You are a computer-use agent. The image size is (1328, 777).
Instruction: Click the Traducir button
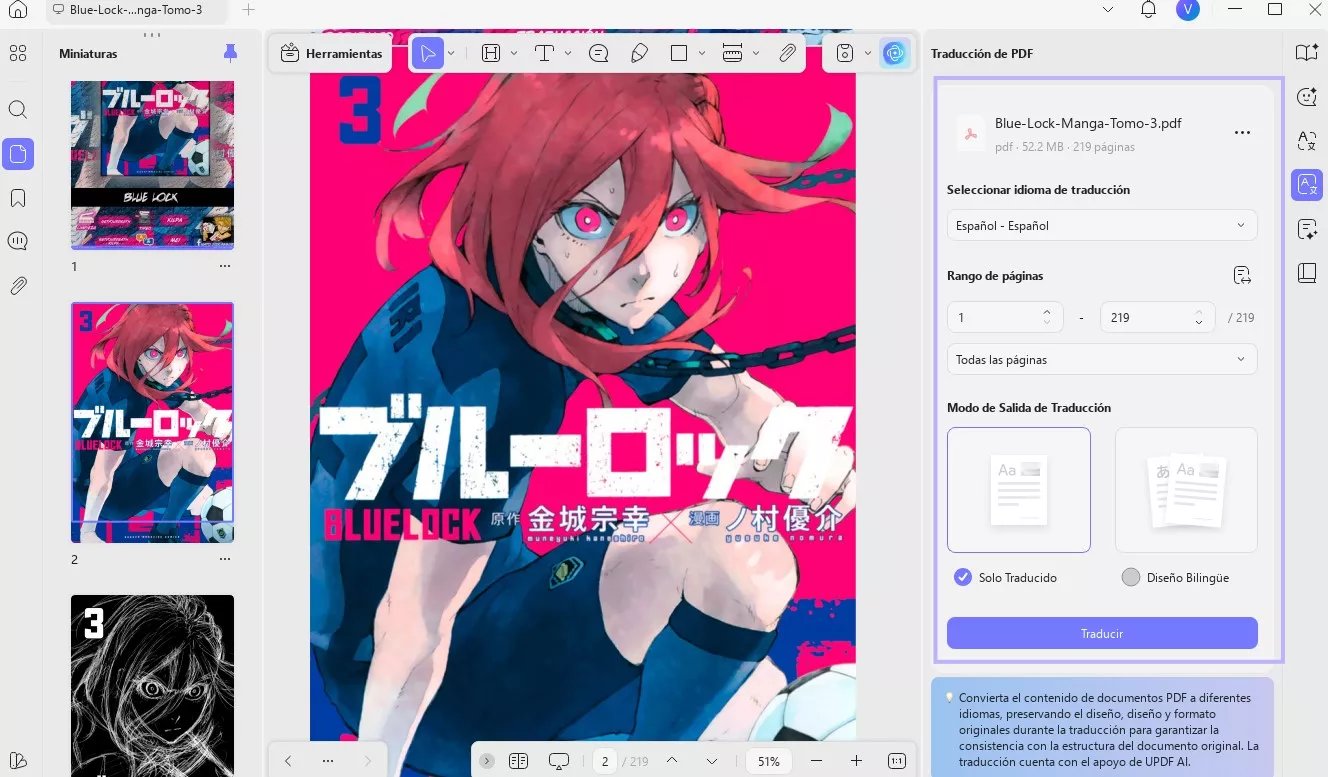pos(1102,633)
